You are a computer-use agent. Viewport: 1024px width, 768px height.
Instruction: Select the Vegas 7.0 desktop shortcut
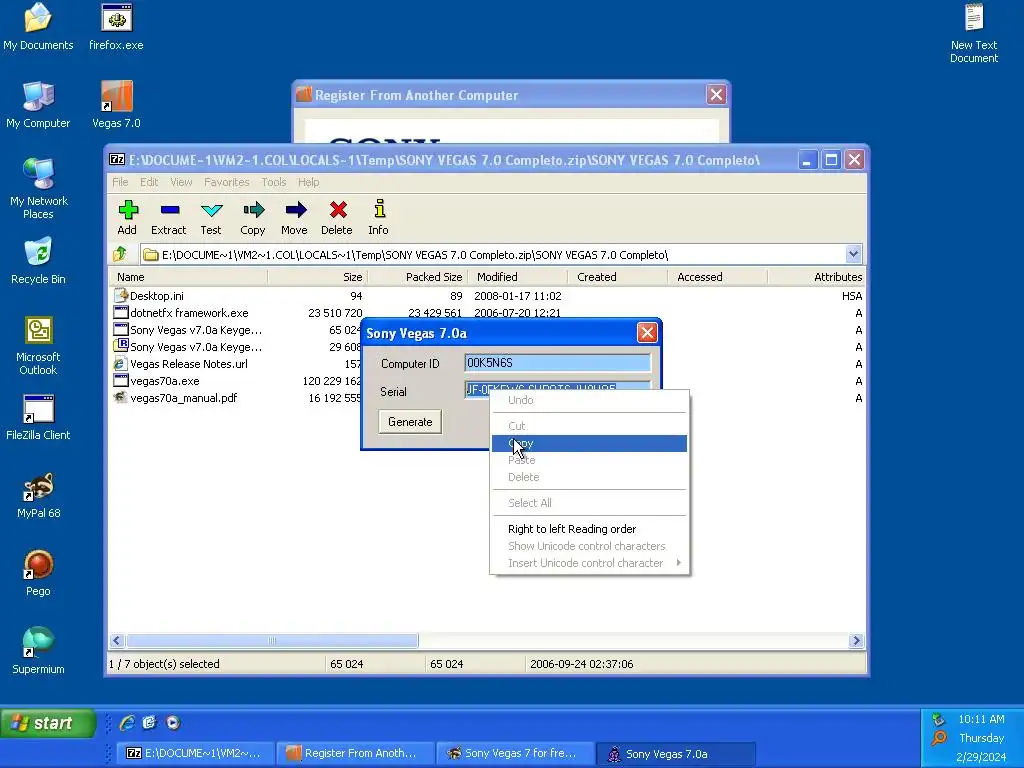116,104
